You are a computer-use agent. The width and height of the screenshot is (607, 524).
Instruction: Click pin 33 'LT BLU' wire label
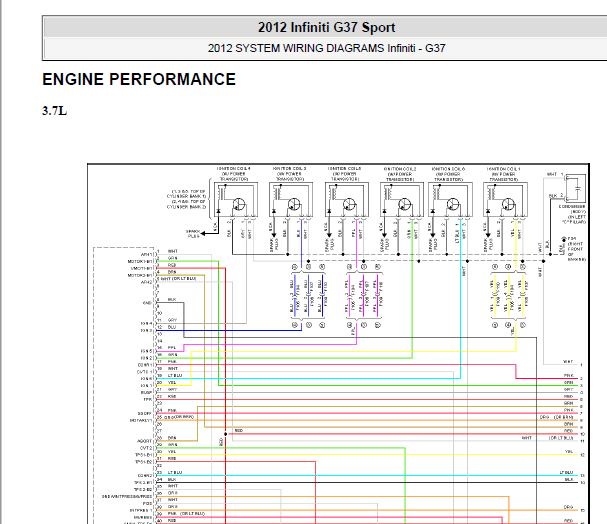pos(175,473)
